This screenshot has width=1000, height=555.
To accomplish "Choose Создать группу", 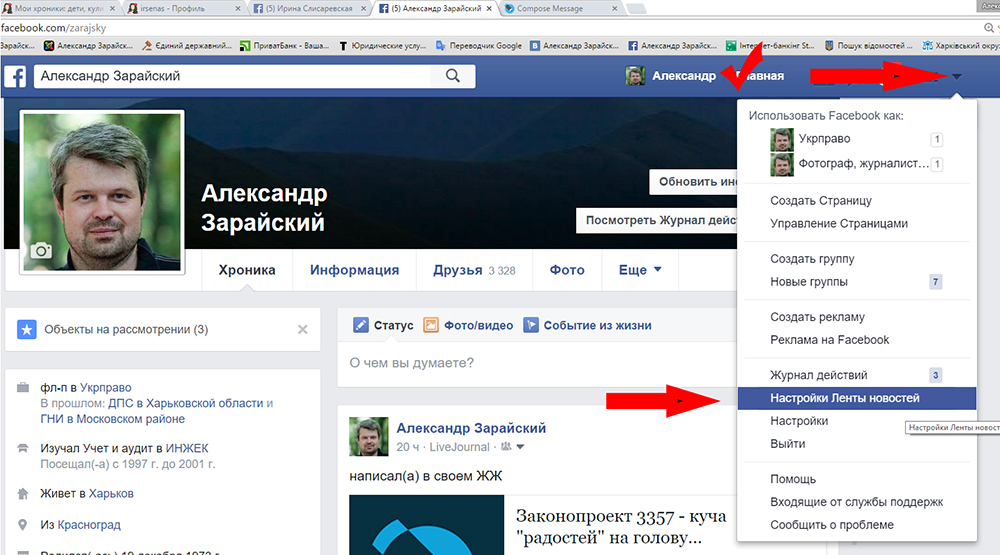I will 812,258.
